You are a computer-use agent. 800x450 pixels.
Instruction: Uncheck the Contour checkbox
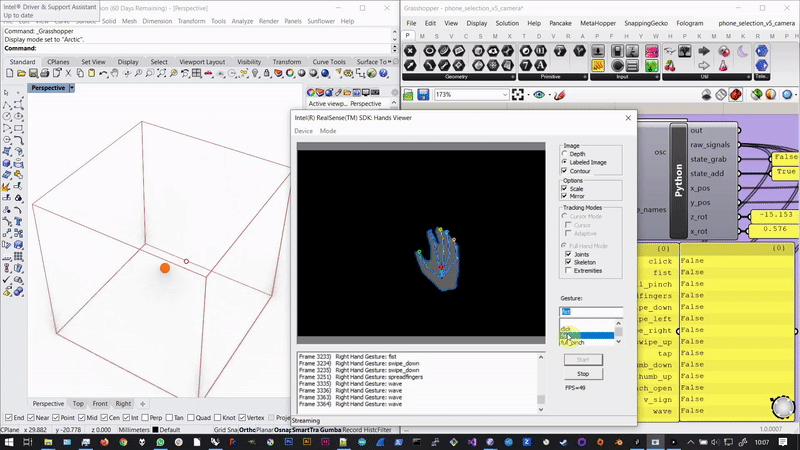point(565,171)
